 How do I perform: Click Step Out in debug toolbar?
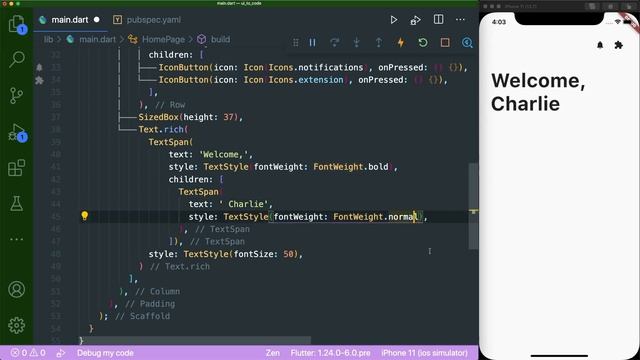coord(379,42)
